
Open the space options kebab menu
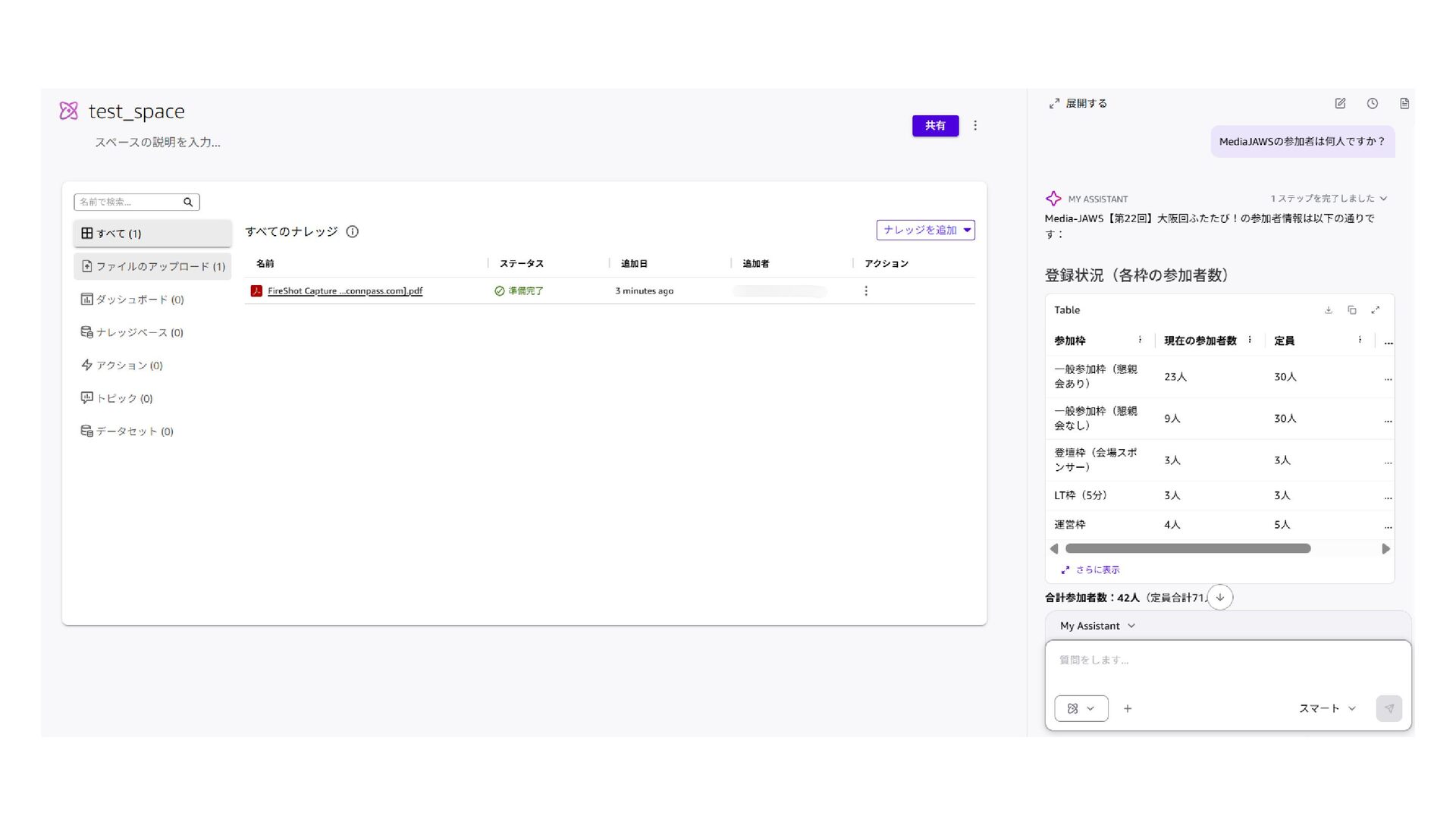[975, 126]
